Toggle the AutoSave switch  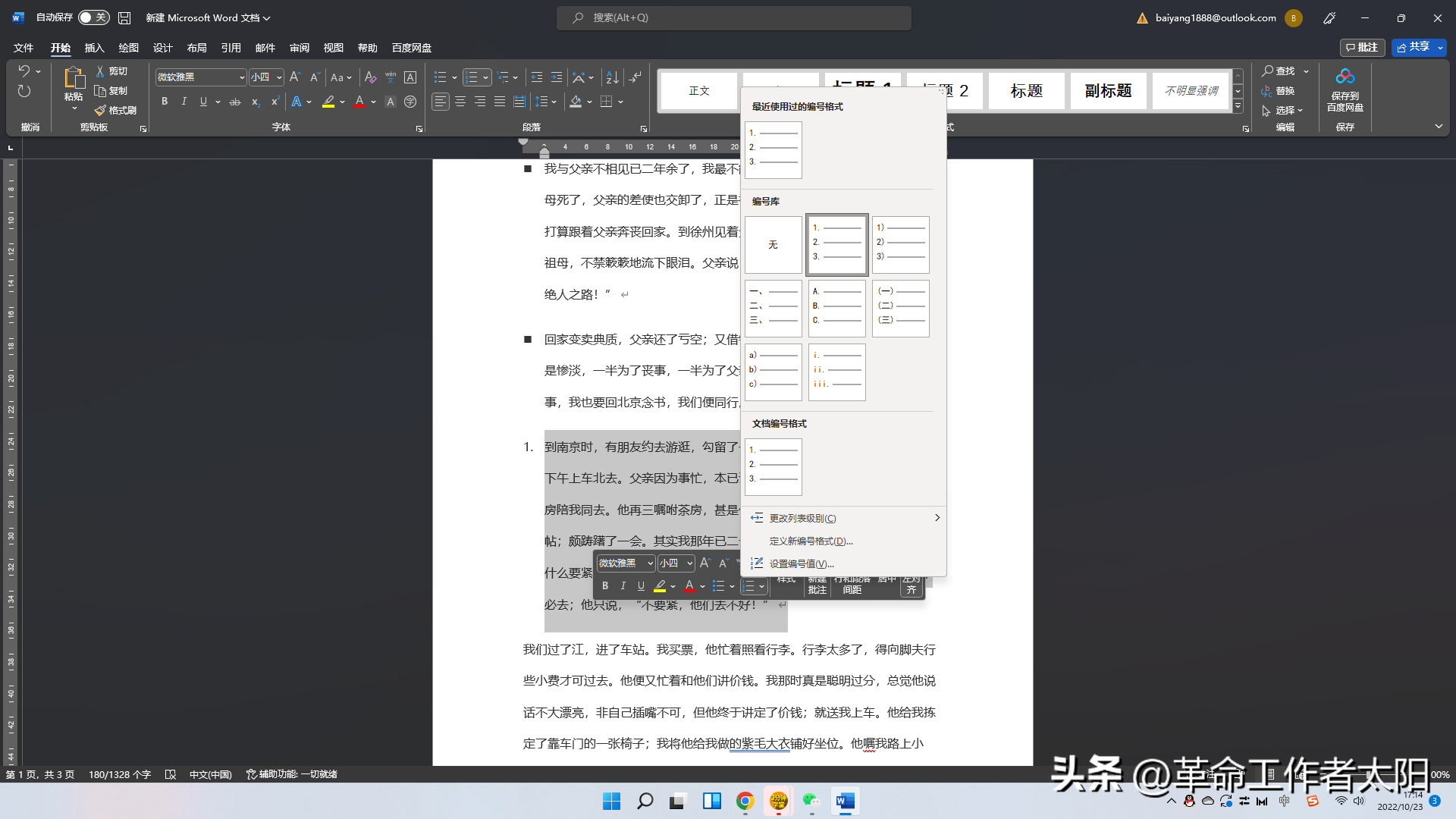click(93, 17)
